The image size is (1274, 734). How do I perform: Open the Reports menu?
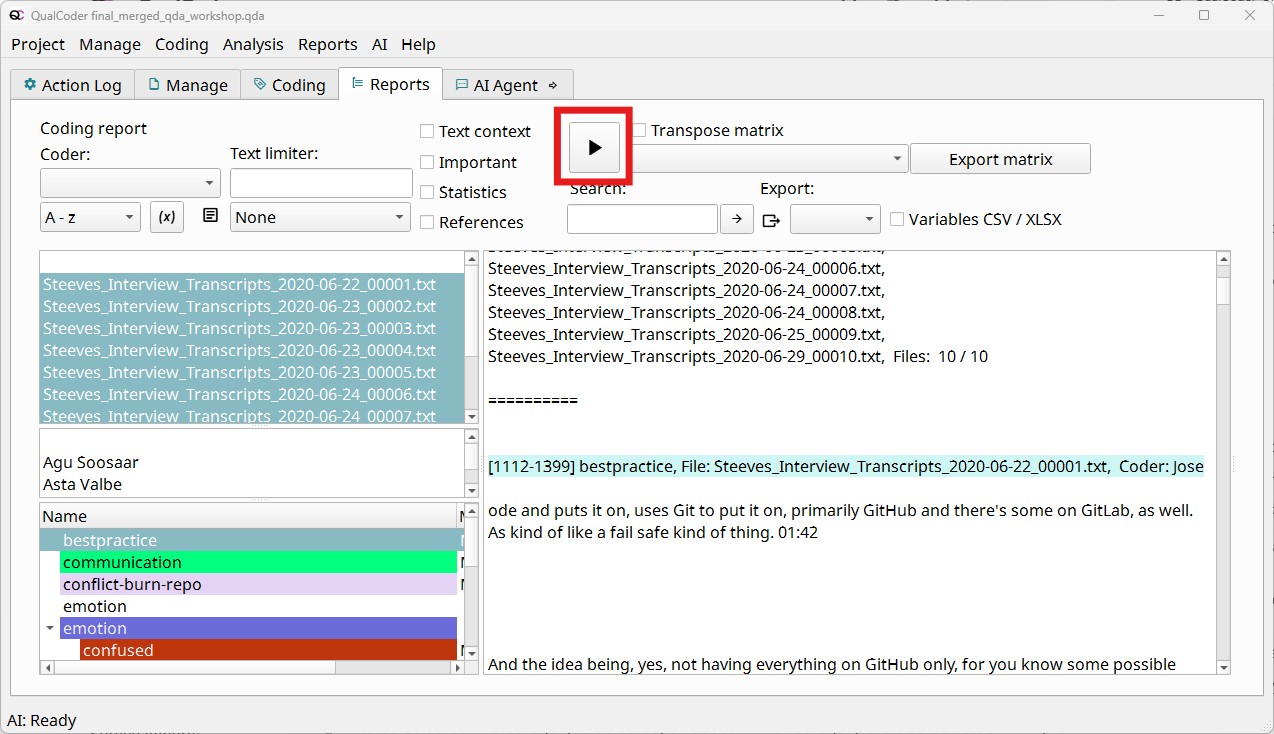328,44
